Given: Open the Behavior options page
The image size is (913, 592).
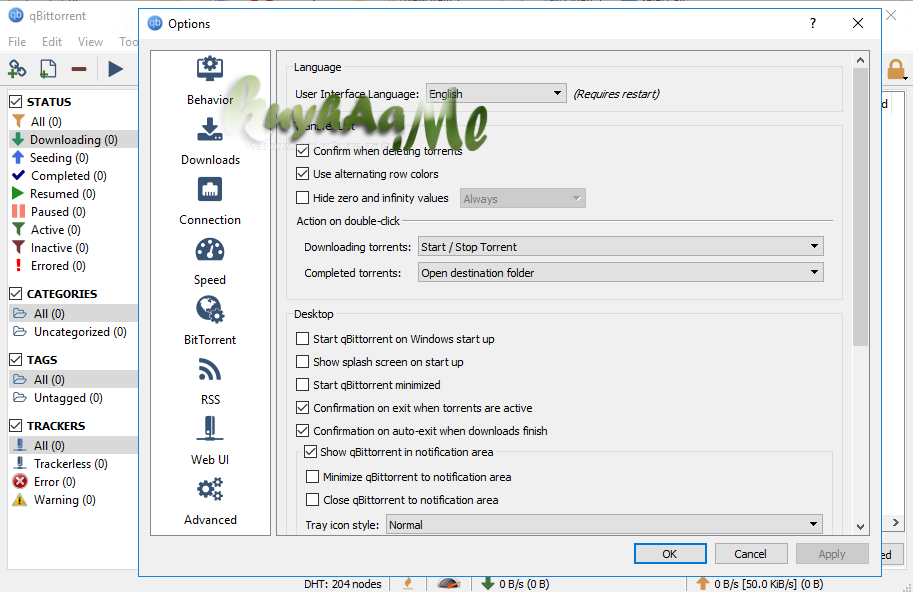Looking at the screenshot, I should pyautogui.click(x=210, y=81).
